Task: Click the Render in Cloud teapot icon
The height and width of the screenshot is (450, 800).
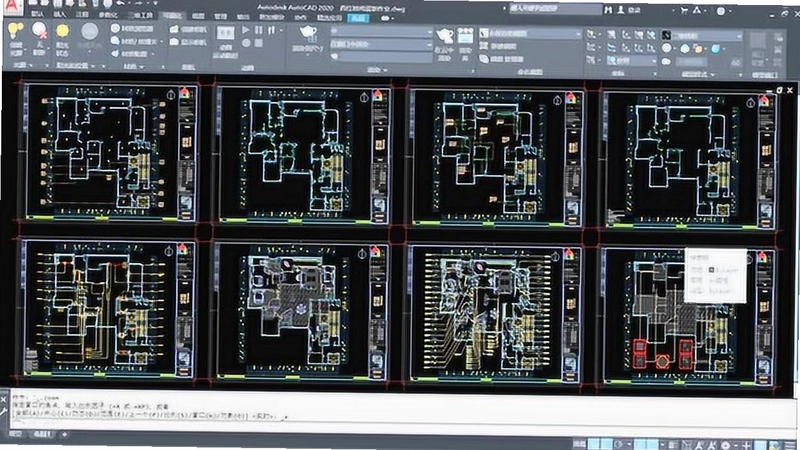Action: click(444, 36)
